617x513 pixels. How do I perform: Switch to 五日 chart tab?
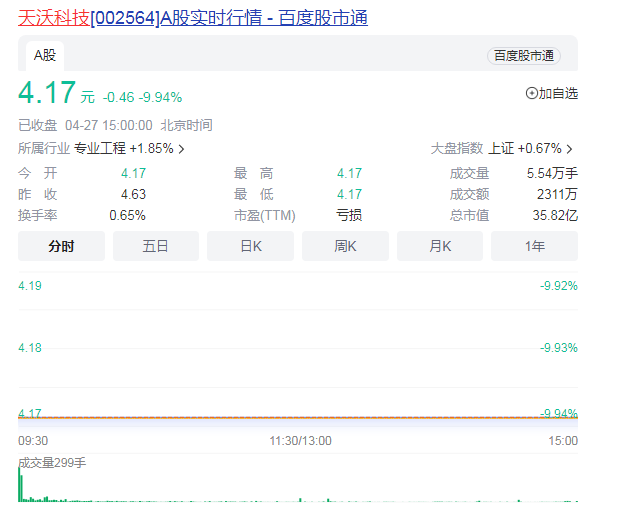pos(155,246)
